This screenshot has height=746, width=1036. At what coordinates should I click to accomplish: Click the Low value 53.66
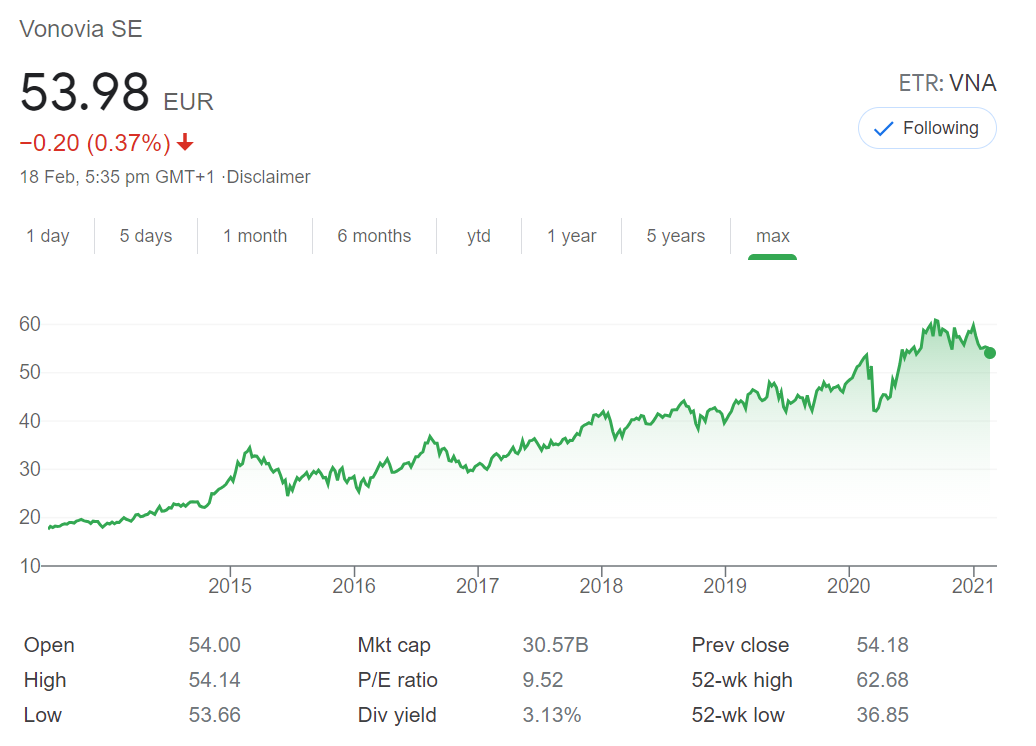tap(214, 715)
